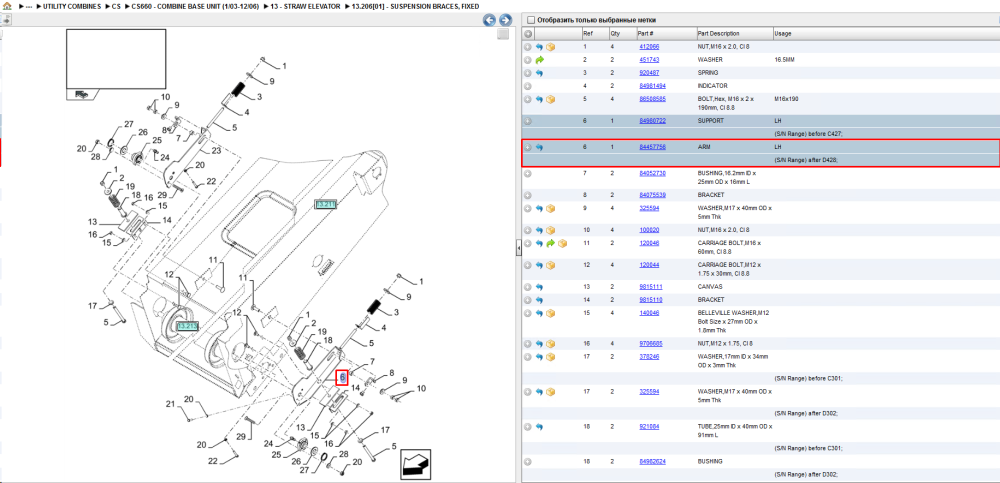Screen dimensions: 1000x483
Task: Click the blue arrow icon for ARM 84457756
Action: [x=539, y=147]
